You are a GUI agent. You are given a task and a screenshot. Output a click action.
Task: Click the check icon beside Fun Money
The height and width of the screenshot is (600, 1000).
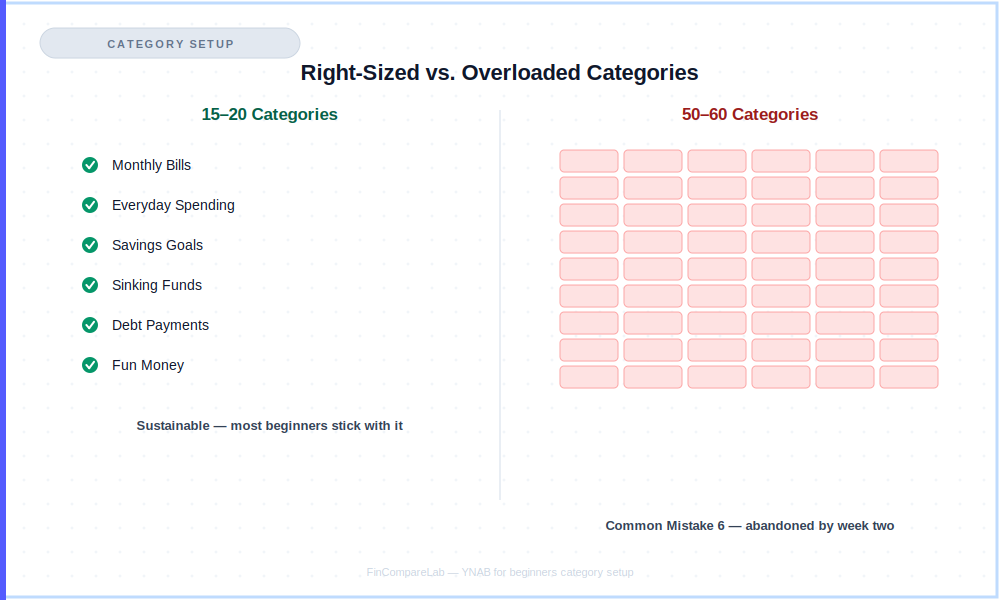point(90,365)
